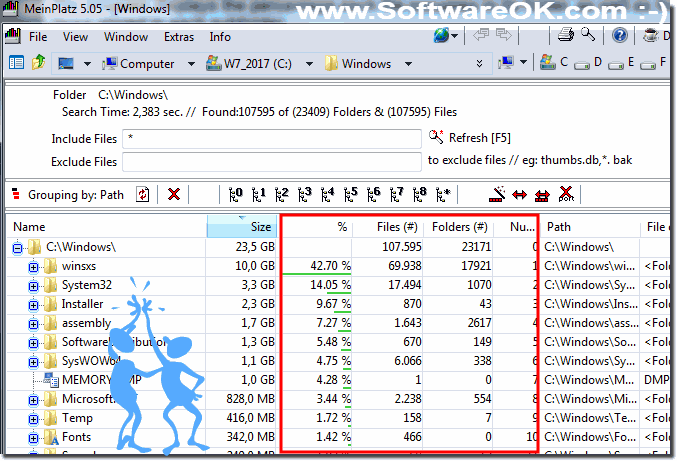Click the Include Files input field
Viewport: 677px width, 461px height.
point(271,139)
